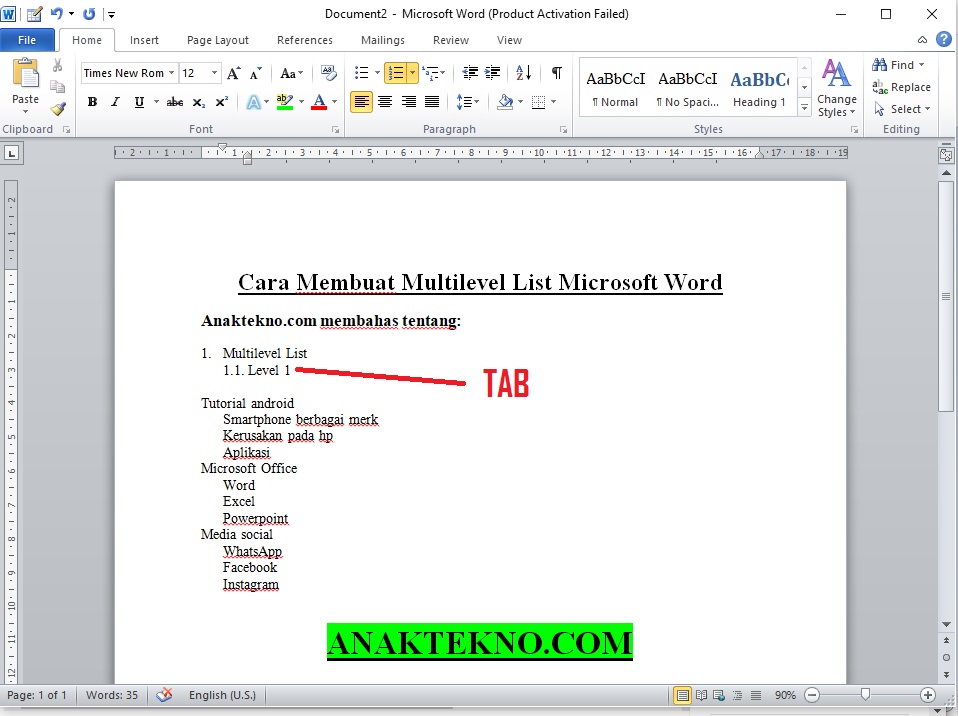
Task: Switch to the Insert tab
Action: pyautogui.click(x=144, y=40)
